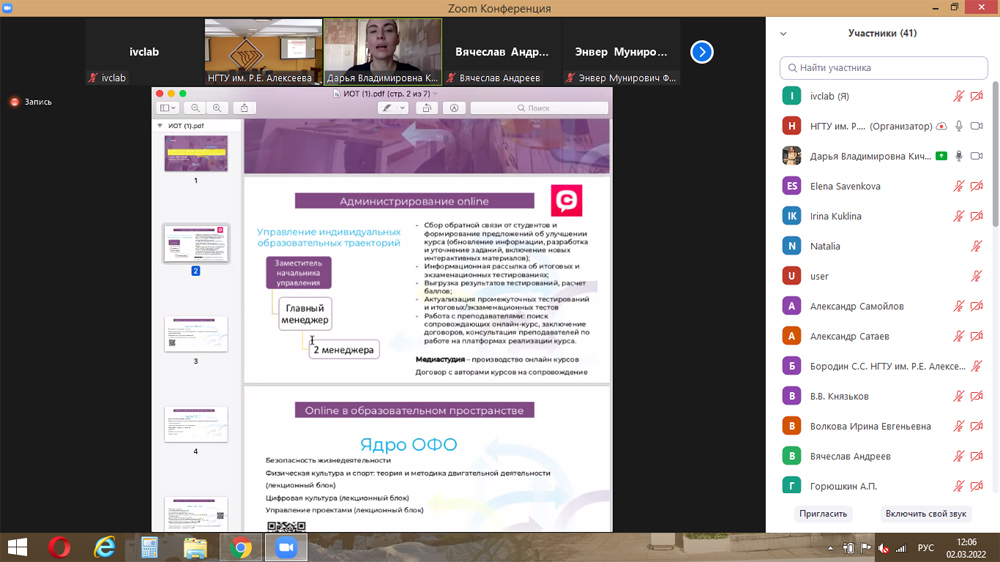
Task: Open Calculator from taskbar
Action: [x=150, y=547]
